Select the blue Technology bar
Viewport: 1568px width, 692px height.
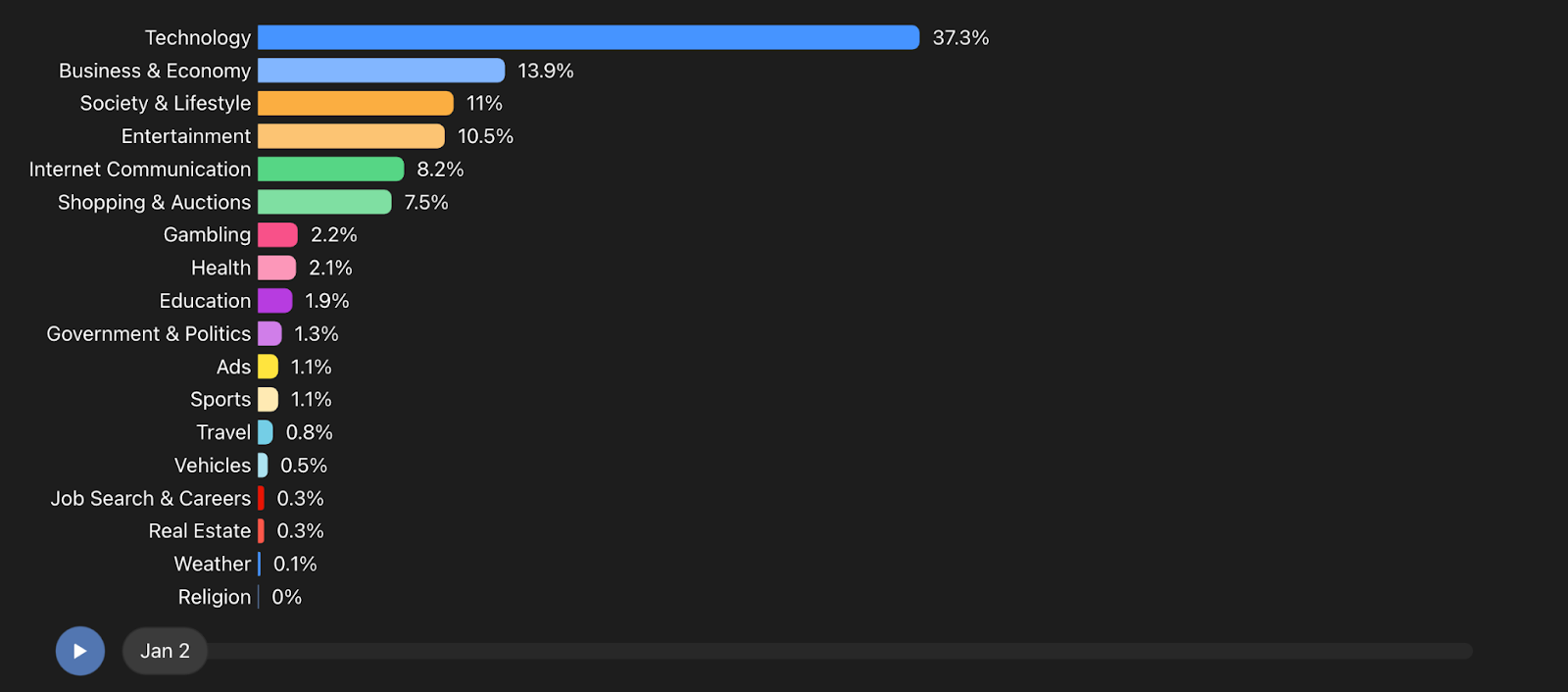588,37
